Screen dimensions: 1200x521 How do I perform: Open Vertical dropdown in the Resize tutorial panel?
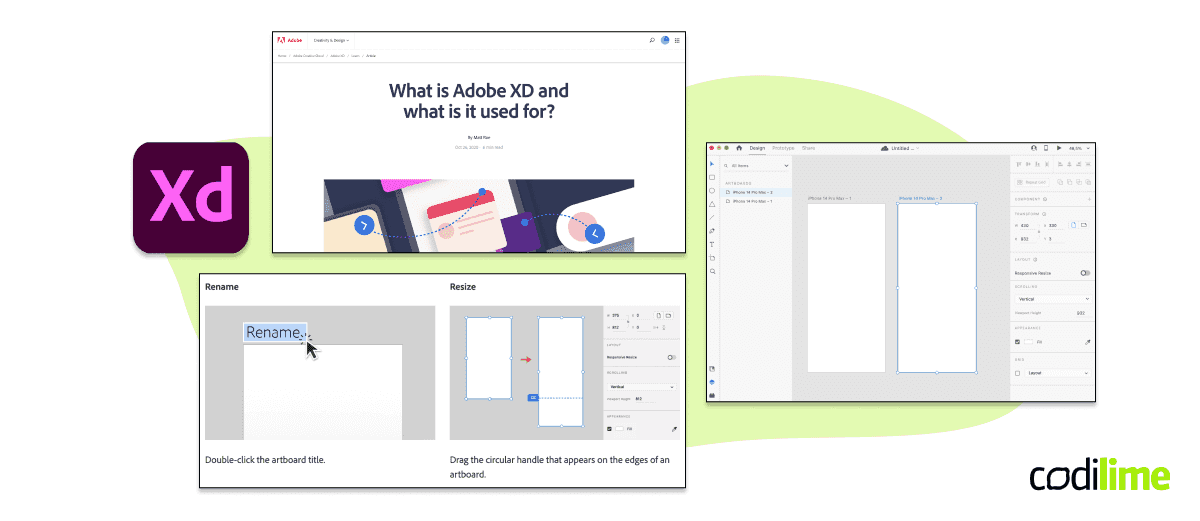click(x=641, y=387)
